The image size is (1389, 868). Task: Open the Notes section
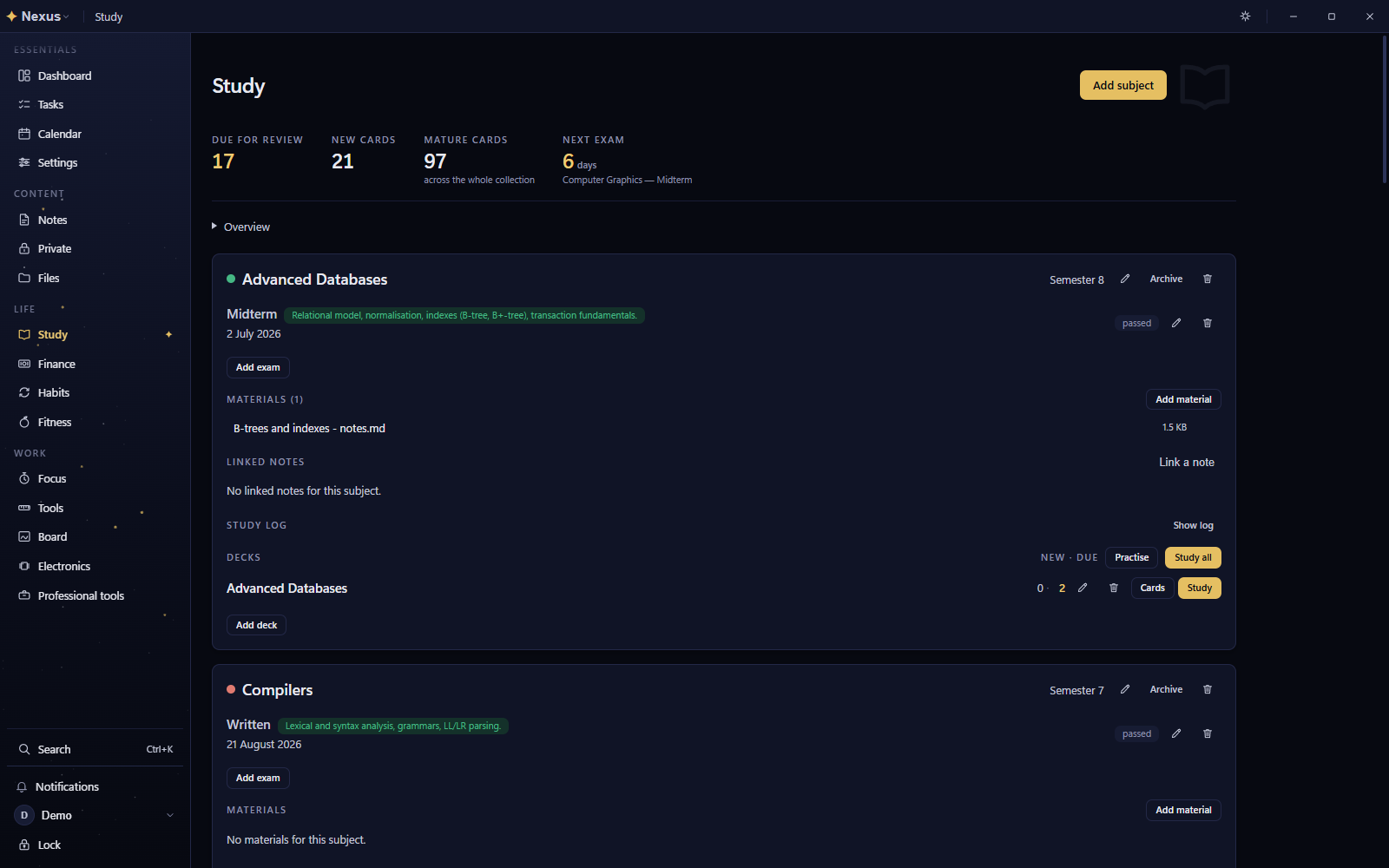[95, 220]
